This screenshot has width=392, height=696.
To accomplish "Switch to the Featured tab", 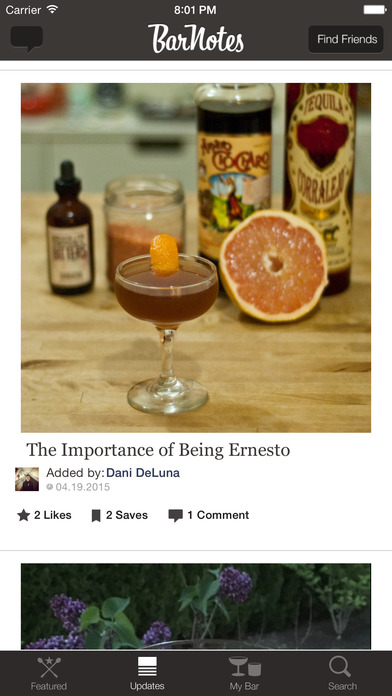I will click(49, 673).
